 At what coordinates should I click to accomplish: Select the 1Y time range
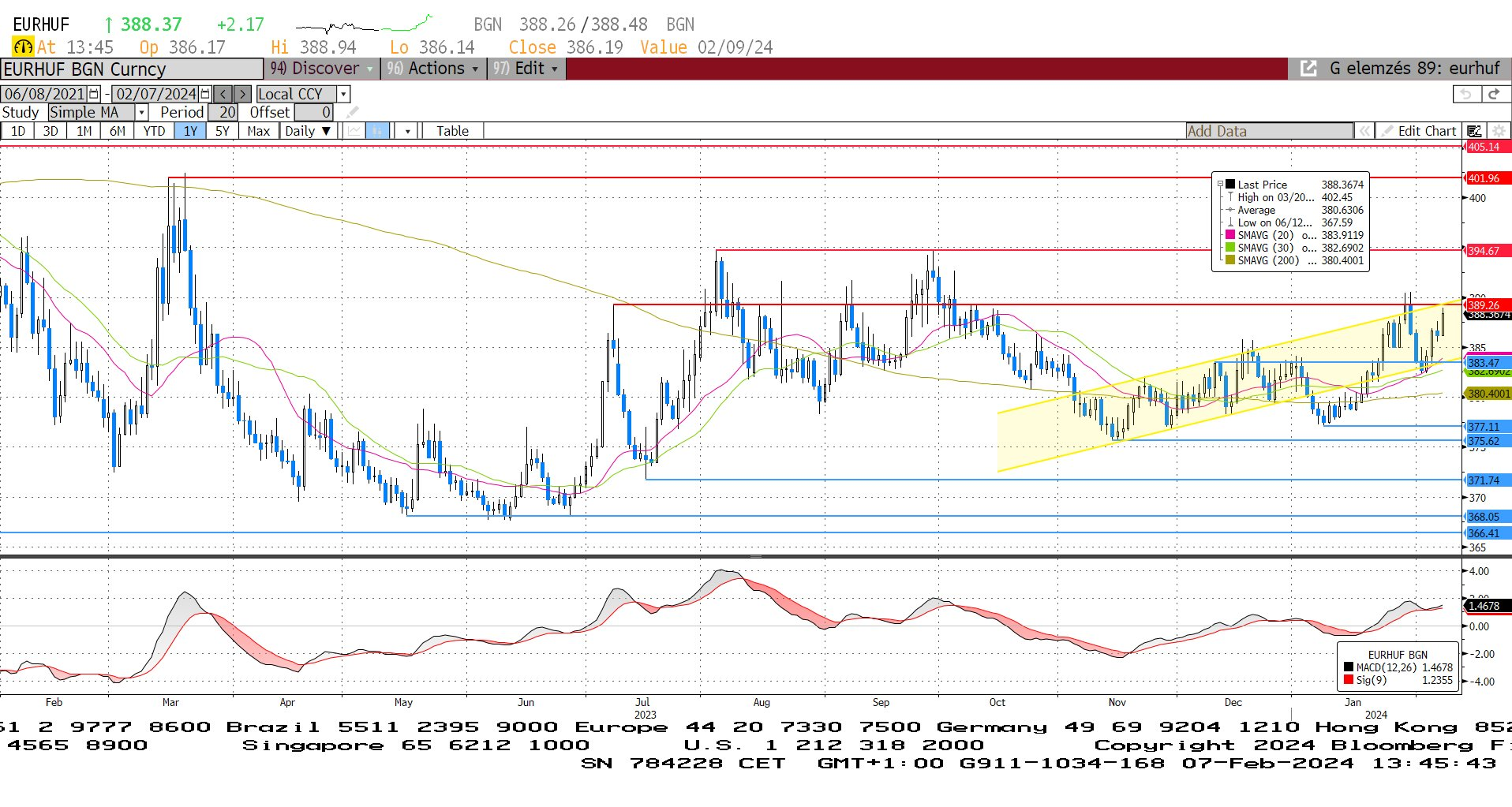click(190, 131)
